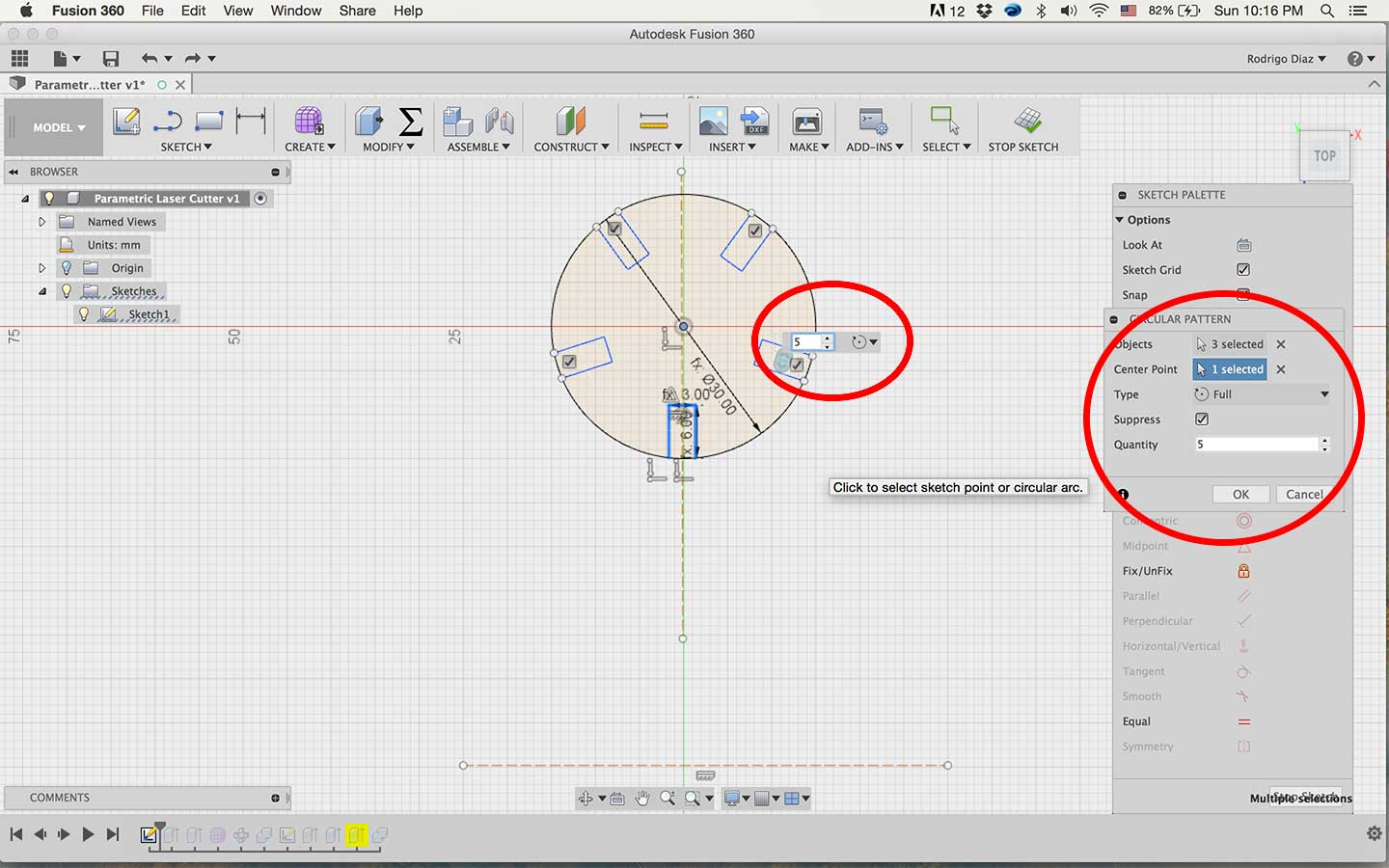Viewport: 1389px width, 868px height.
Task: Click the Construct plane icon
Action: click(x=571, y=122)
